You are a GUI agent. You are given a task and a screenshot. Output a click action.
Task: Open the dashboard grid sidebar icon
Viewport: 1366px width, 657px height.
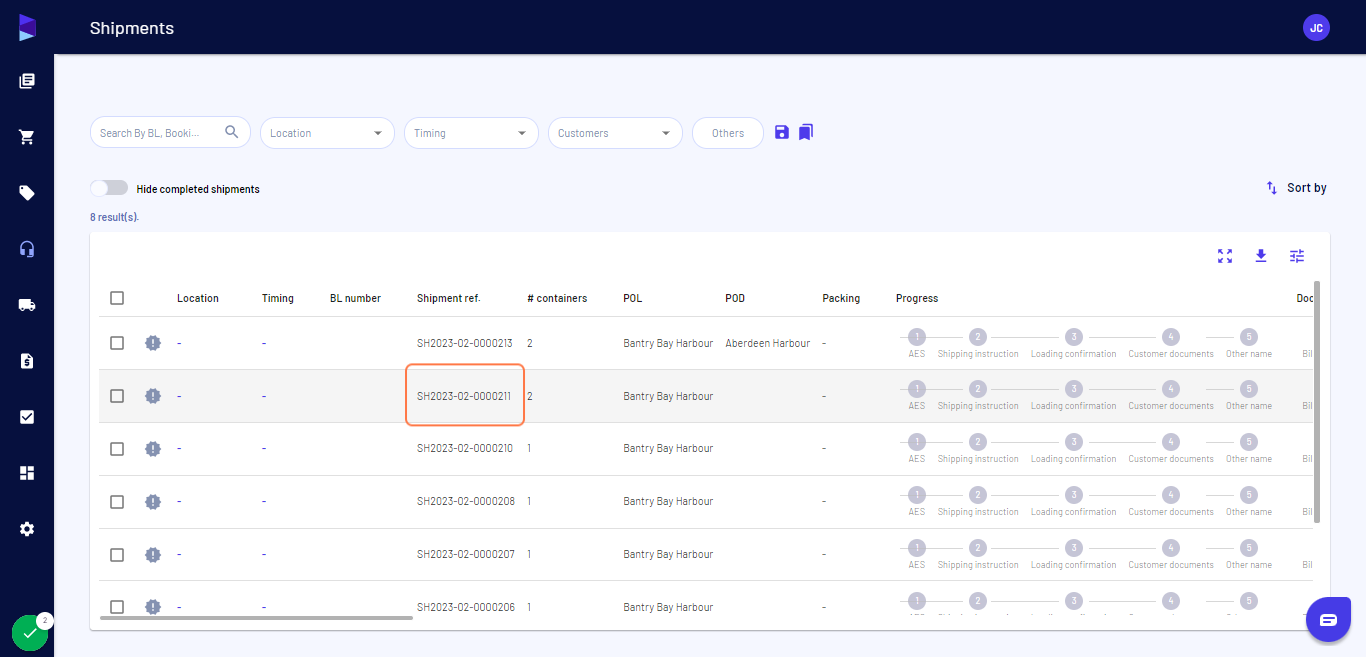pos(27,473)
